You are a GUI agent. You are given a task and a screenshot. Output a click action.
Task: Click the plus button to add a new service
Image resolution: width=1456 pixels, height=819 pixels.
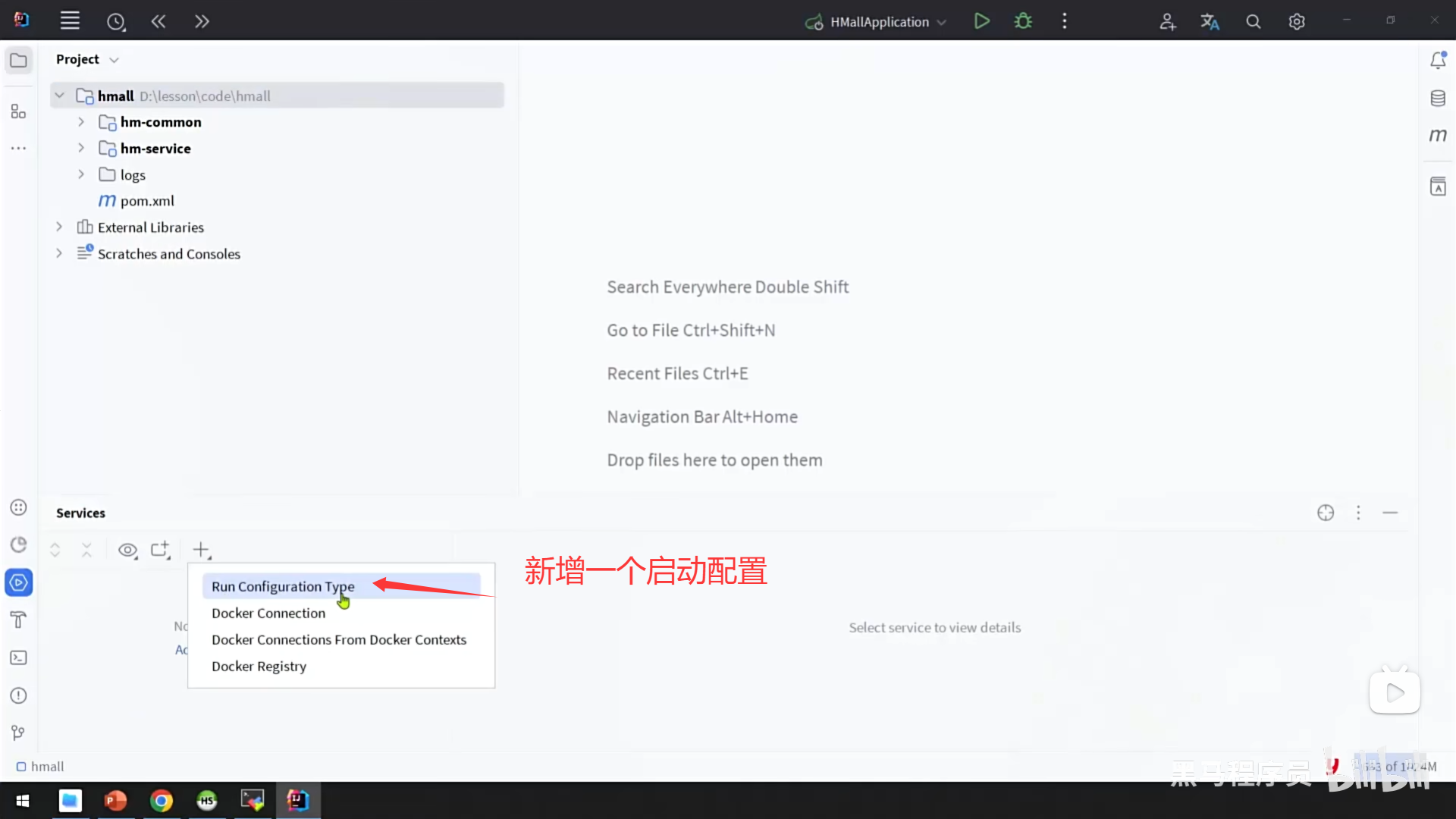(x=200, y=550)
